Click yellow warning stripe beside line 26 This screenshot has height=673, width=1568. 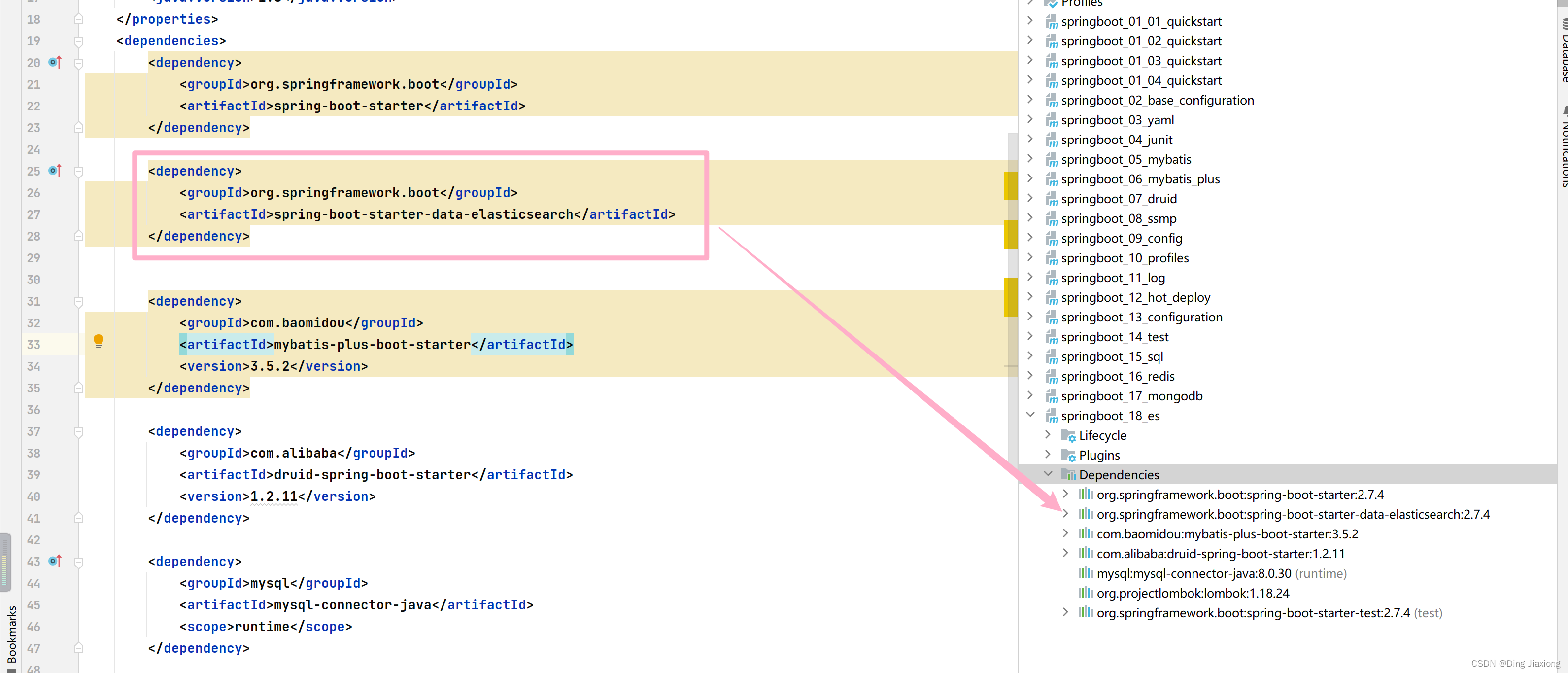click(1011, 186)
